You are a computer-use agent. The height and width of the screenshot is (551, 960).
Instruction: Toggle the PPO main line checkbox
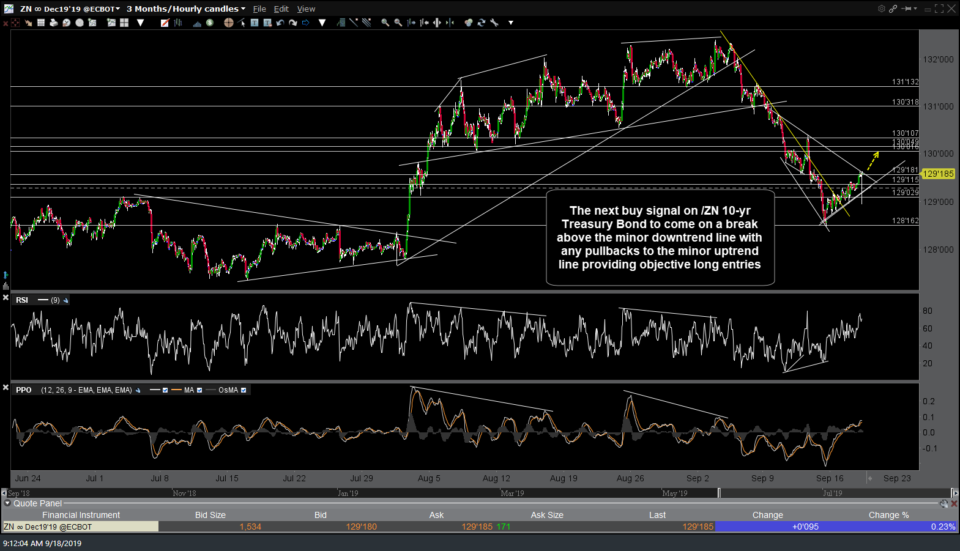[165, 390]
